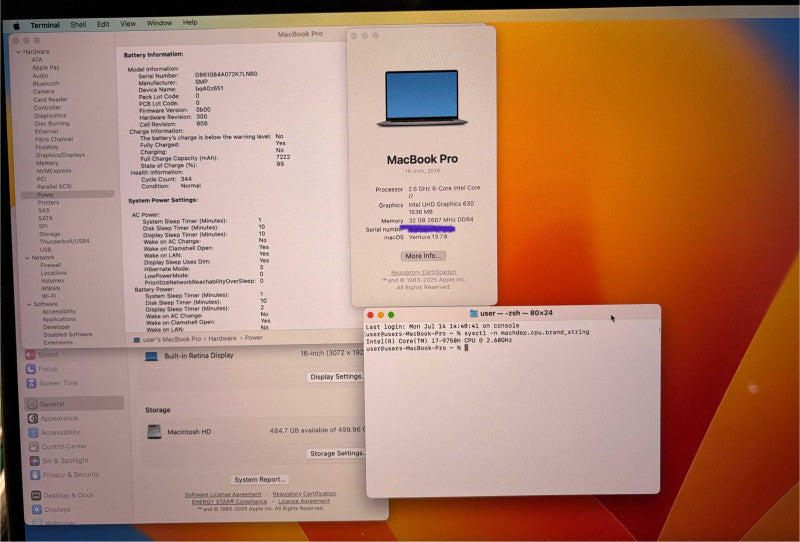Select Disabled Software under Software
Image resolution: width=800 pixels, height=542 pixels.
[x=68, y=335]
